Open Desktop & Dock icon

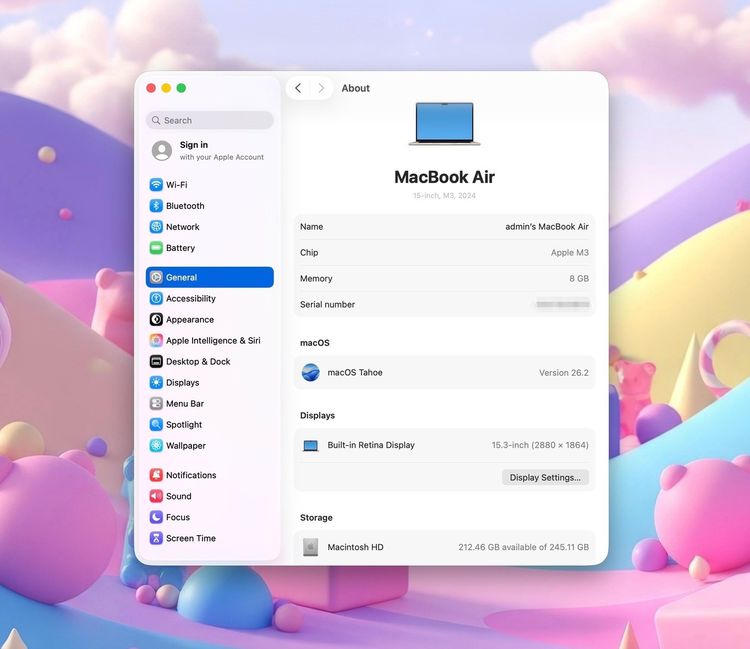click(x=156, y=362)
